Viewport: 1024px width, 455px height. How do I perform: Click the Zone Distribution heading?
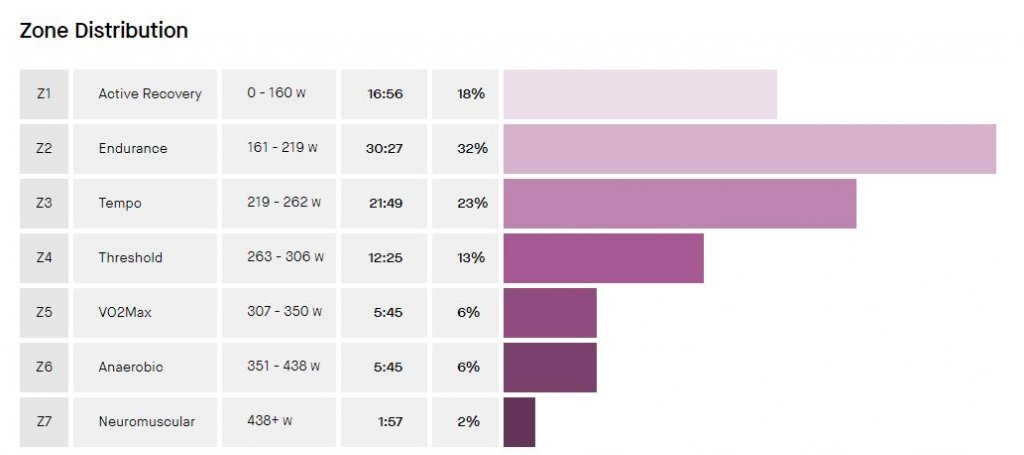(104, 31)
